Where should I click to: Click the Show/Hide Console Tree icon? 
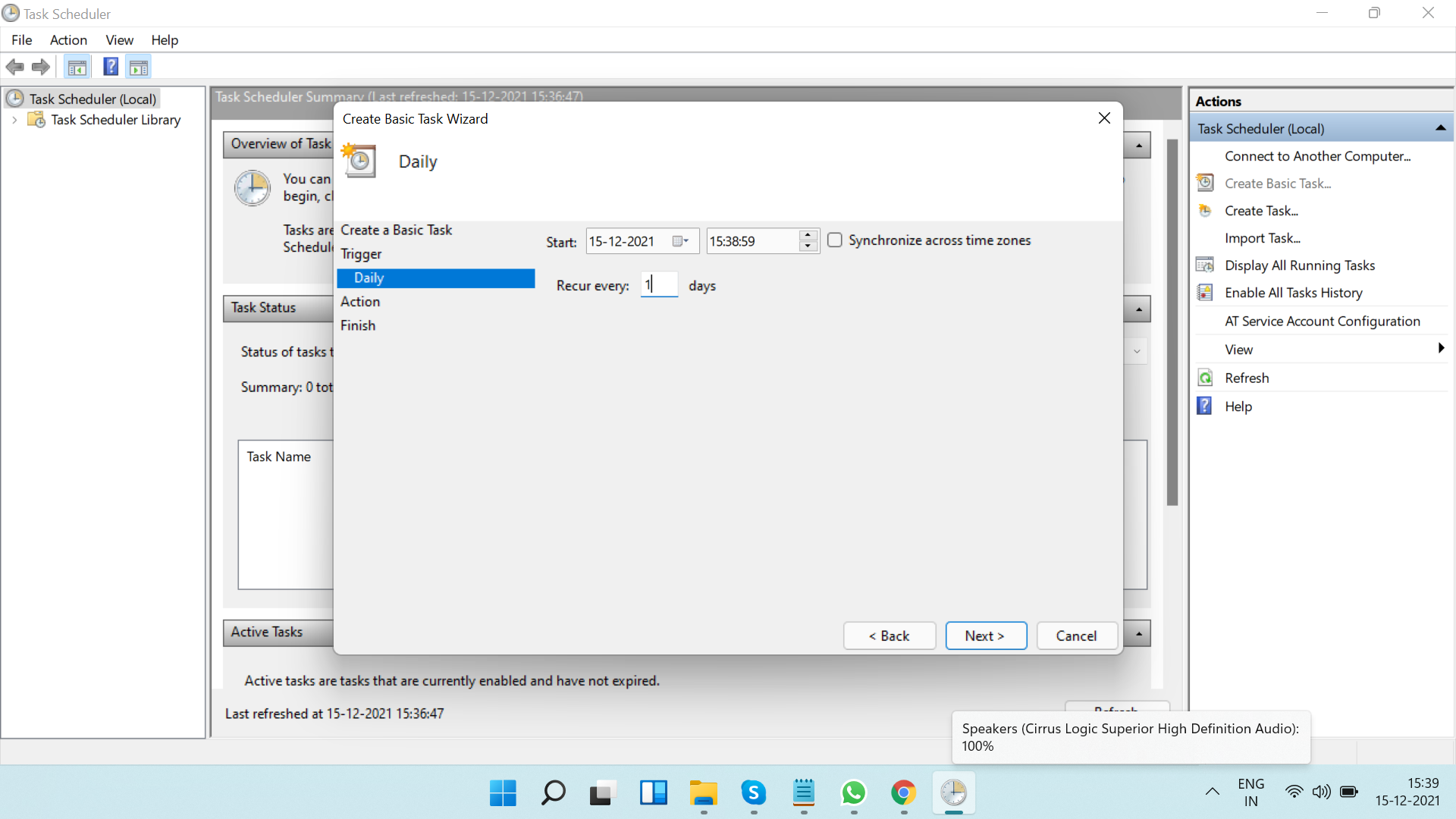[77, 67]
